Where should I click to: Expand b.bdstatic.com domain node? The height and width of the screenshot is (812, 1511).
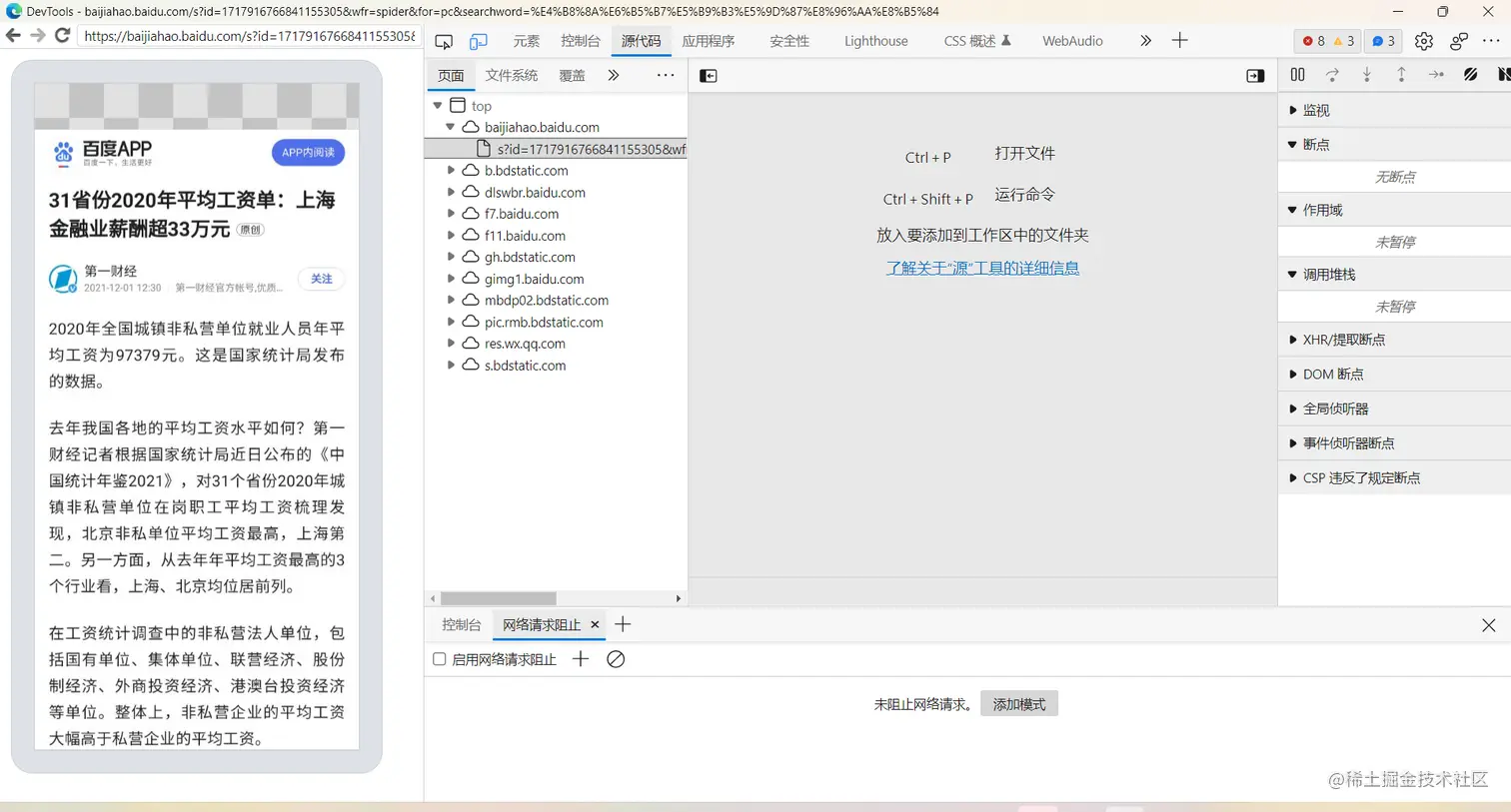coord(451,171)
